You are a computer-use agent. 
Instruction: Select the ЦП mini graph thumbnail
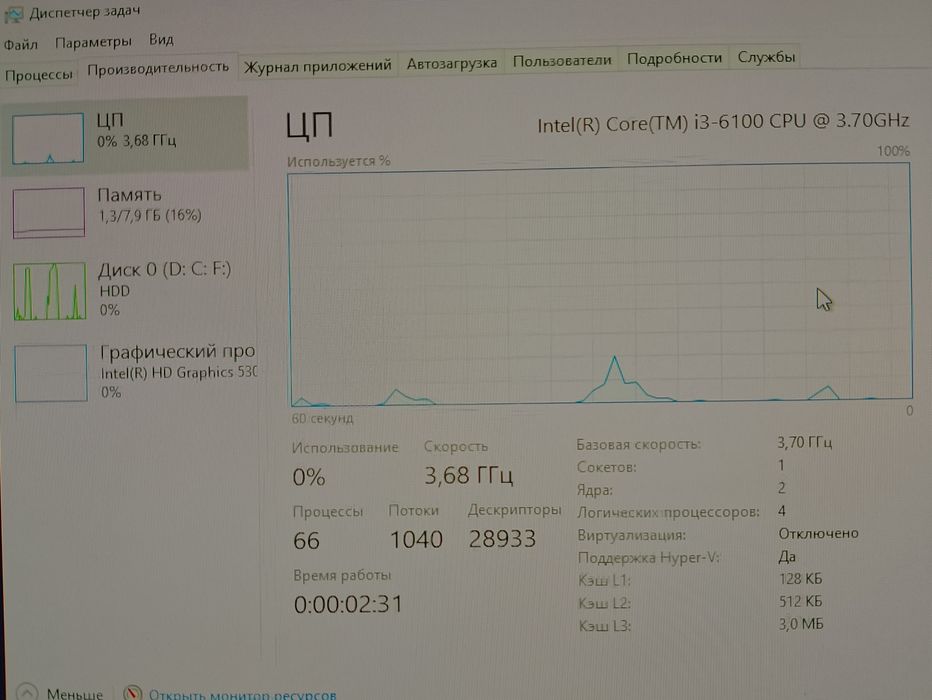click(x=48, y=138)
